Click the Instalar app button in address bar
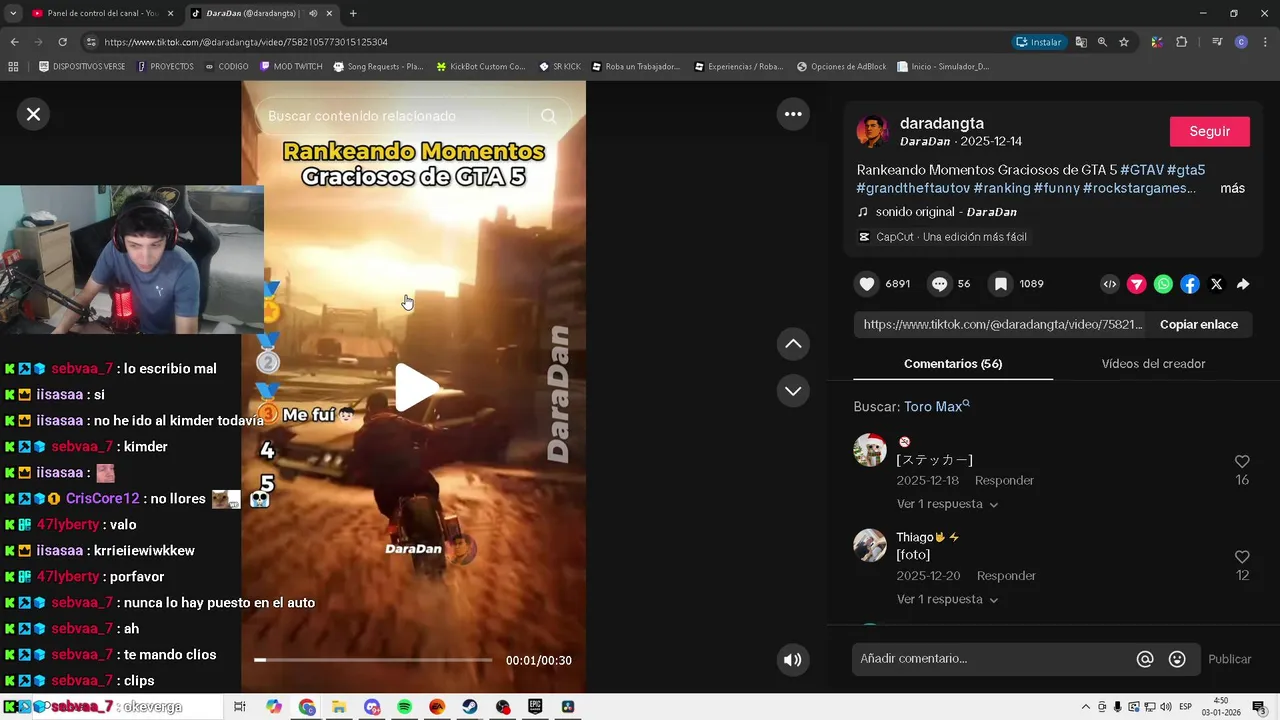This screenshot has height=720, width=1280. click(x=1038, y=42)
